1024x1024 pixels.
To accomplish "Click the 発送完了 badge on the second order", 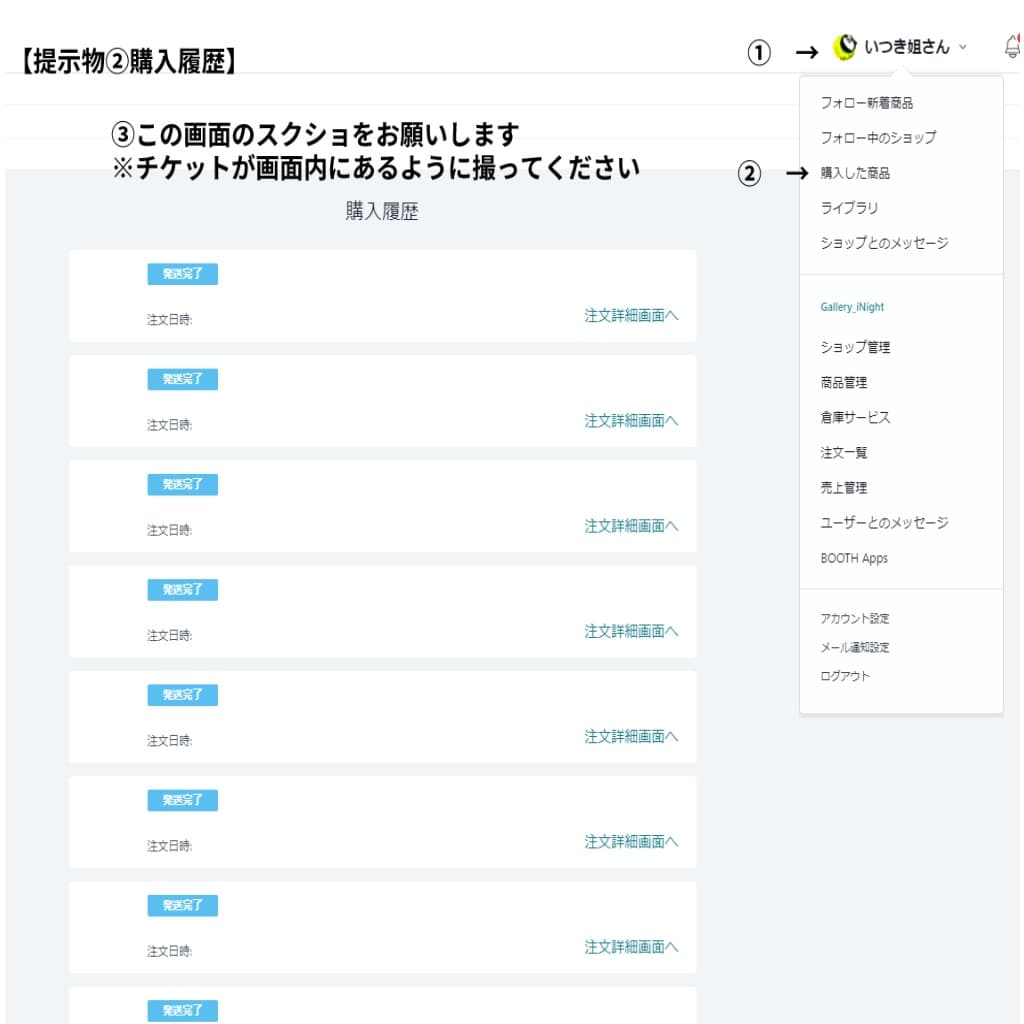I will 182,379.
